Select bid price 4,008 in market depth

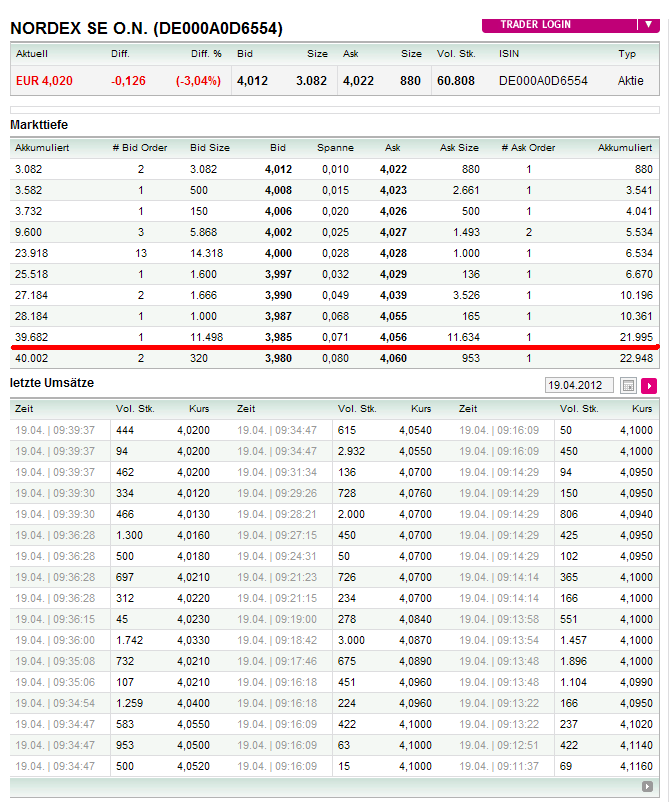click(x=278, y=191)
